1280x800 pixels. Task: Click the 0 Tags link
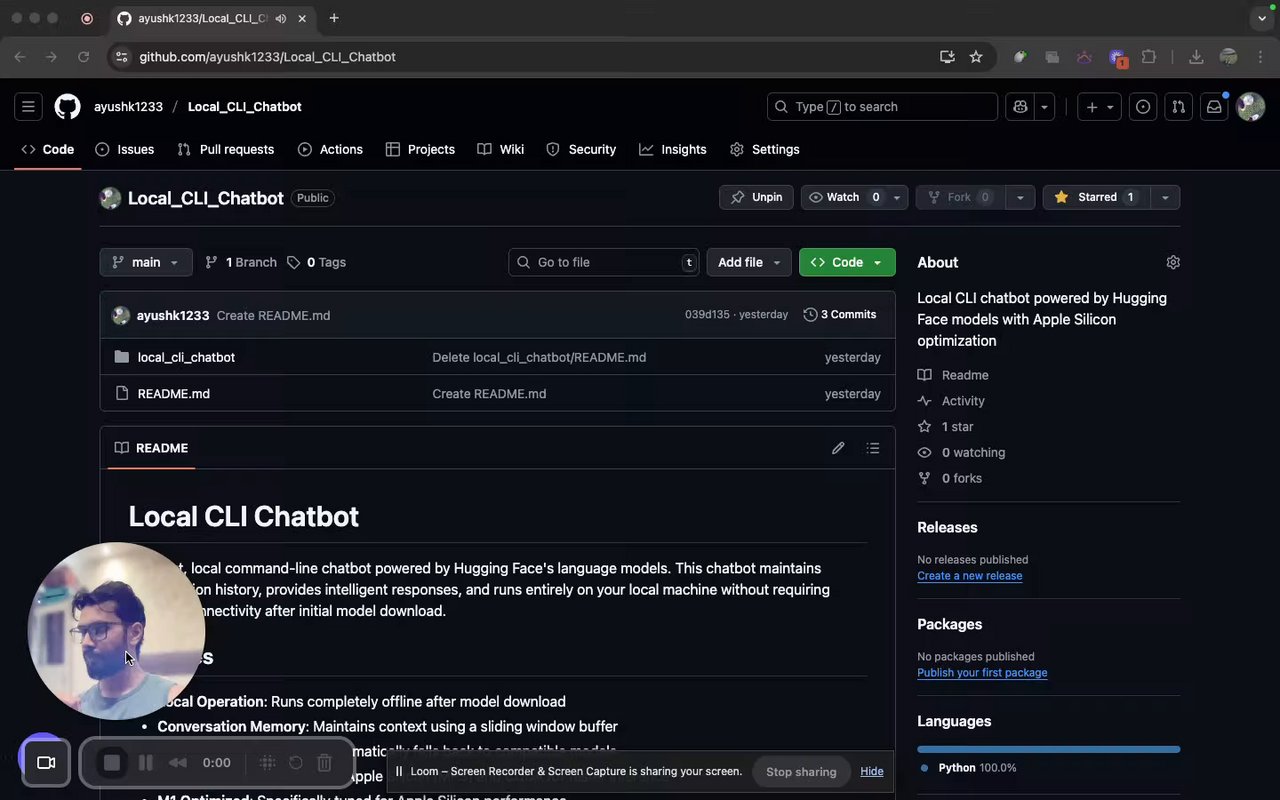pyautogui.click(x=316, y=262)
